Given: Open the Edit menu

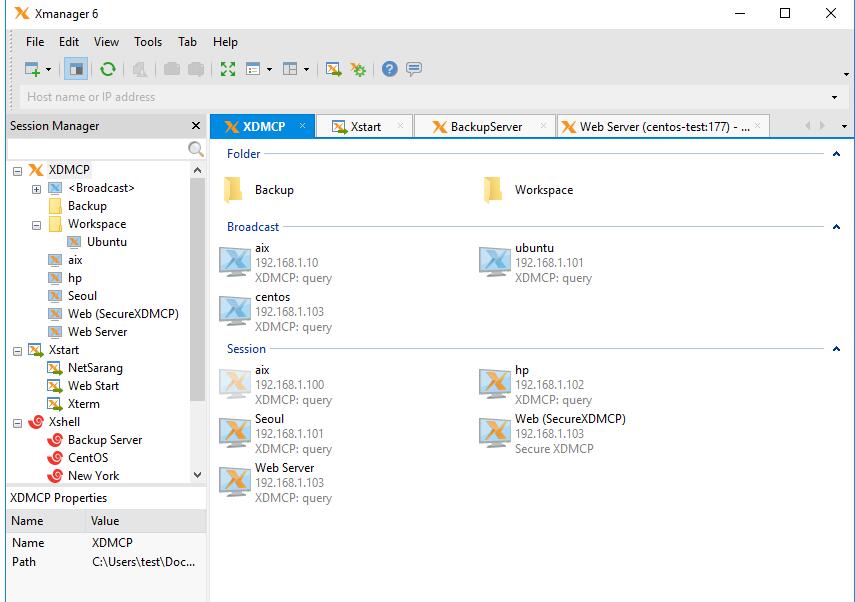Looking at the screenshot, I should click(x=69, y=42).
